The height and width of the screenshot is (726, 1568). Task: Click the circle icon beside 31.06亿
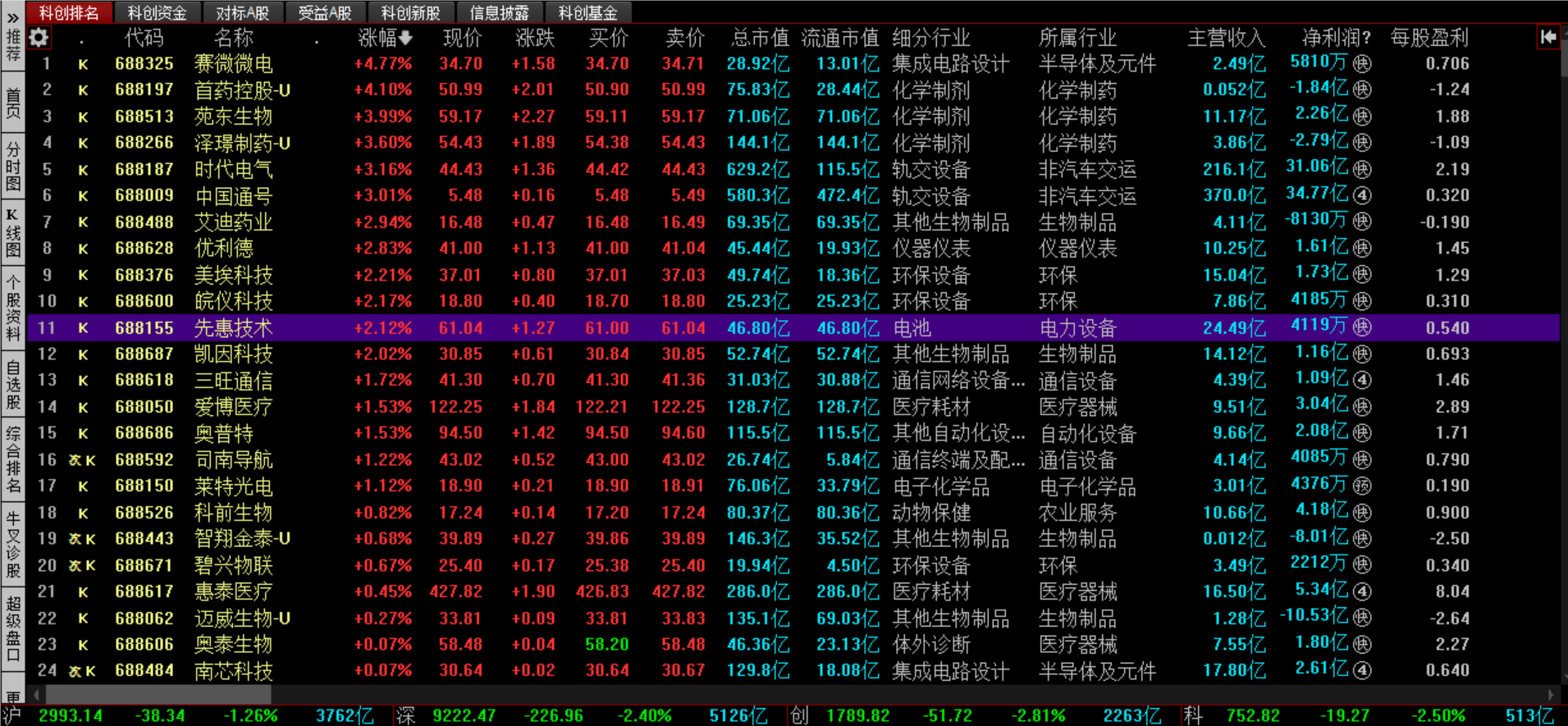(1362, 169)
